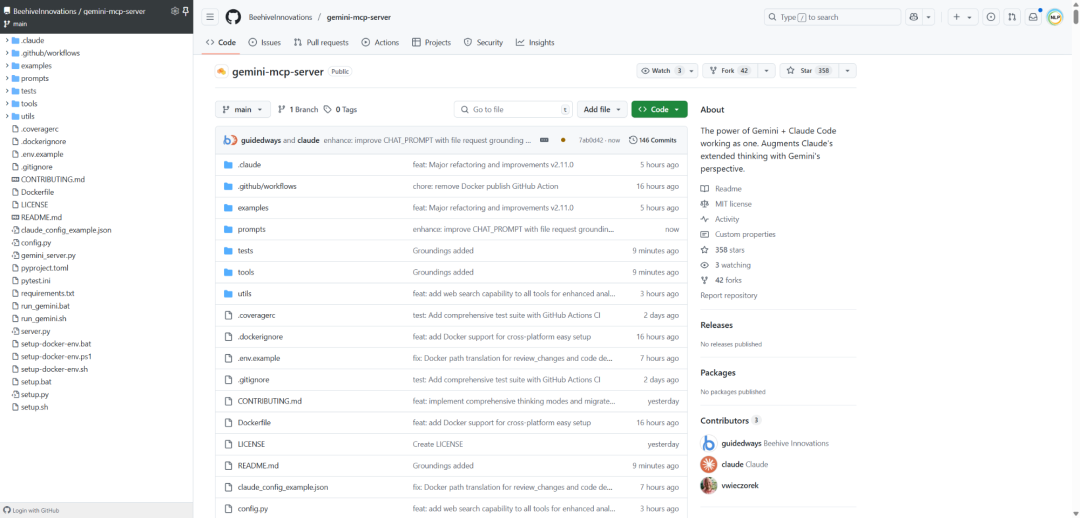The height and width of the screenshot is (518, 1080).
Task: Open the Star lists dropdown arrow
Action: click(x=848, y=71)
